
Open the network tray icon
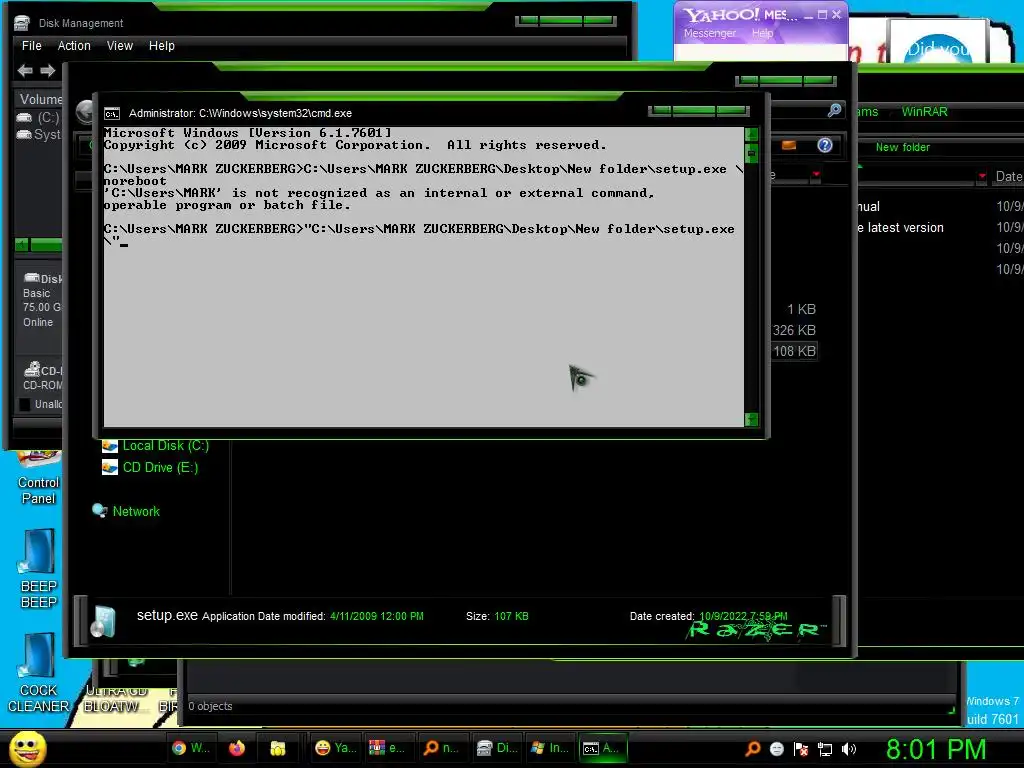tap(825, 749)
